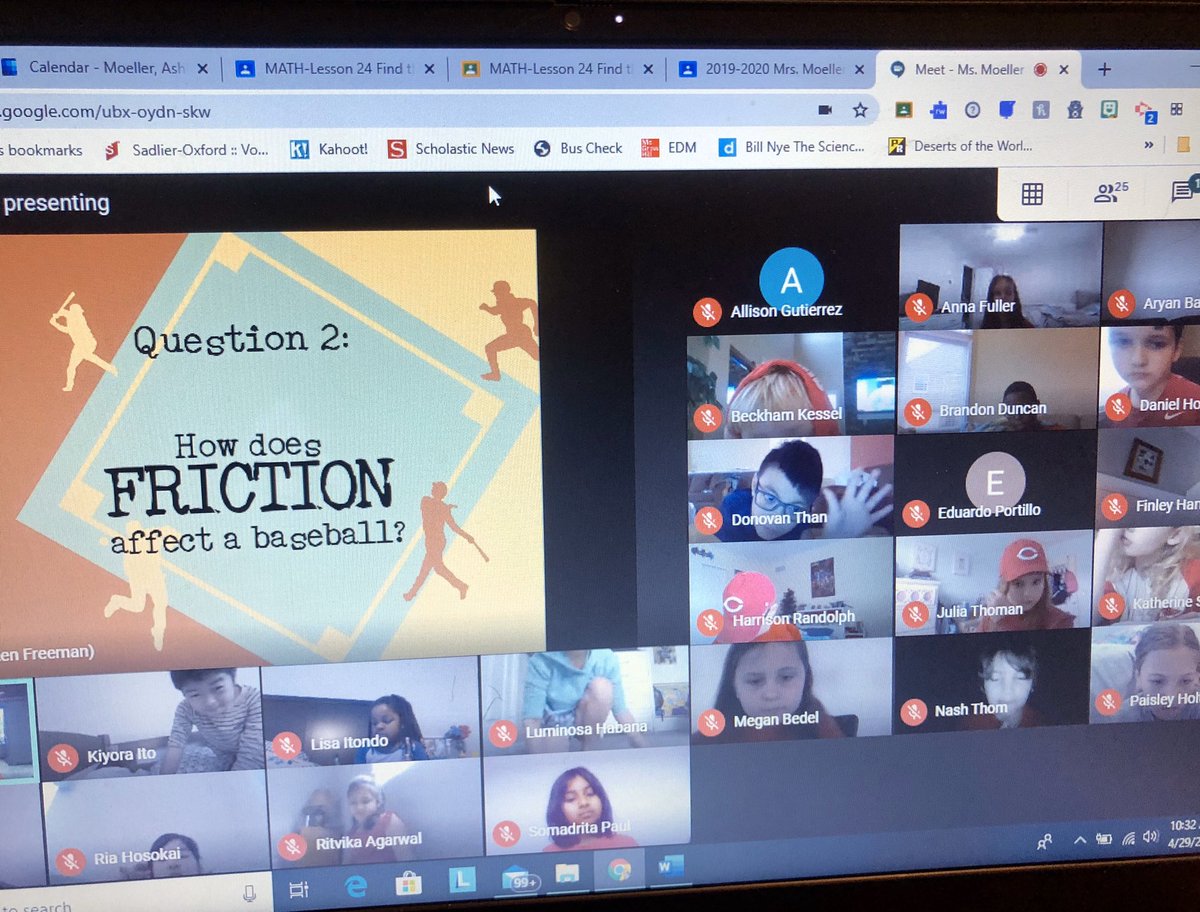Click Donovan Than muted microphone icon
Image resolution: width=1200 pixels, height=912 pixels.
709,520
